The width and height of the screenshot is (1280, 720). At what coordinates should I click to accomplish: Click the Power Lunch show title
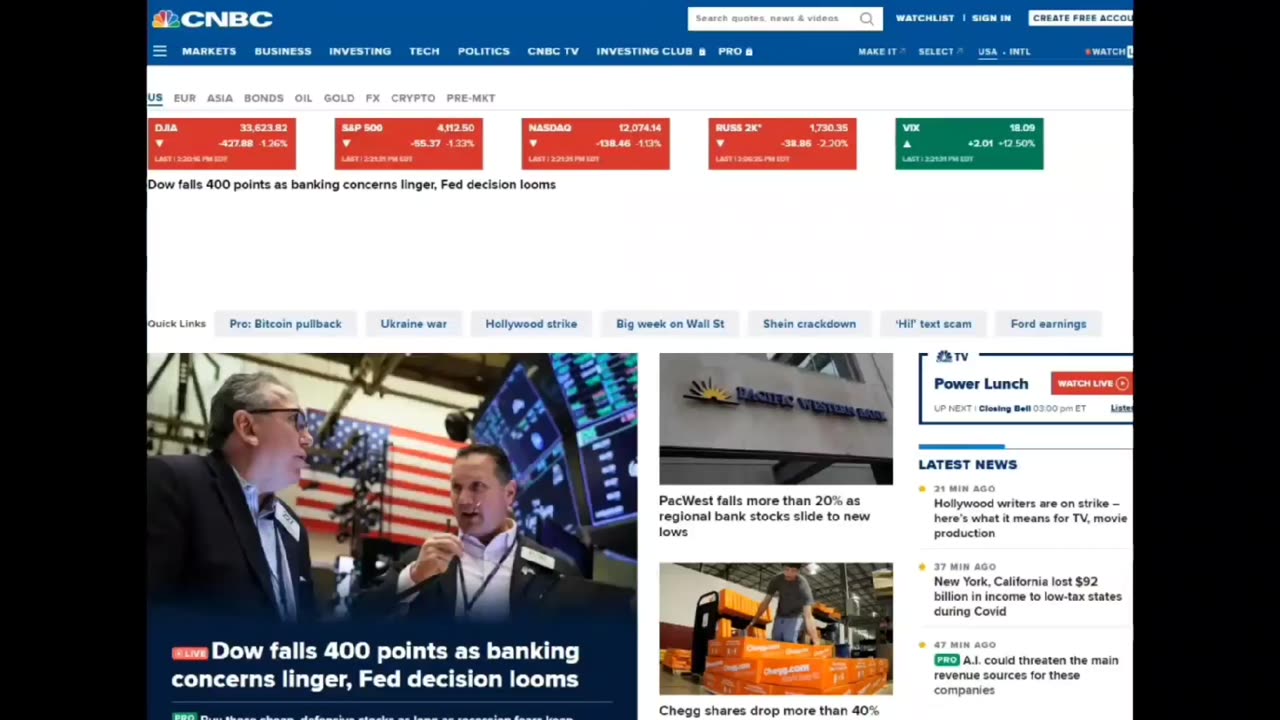click(x=981, y=384)
